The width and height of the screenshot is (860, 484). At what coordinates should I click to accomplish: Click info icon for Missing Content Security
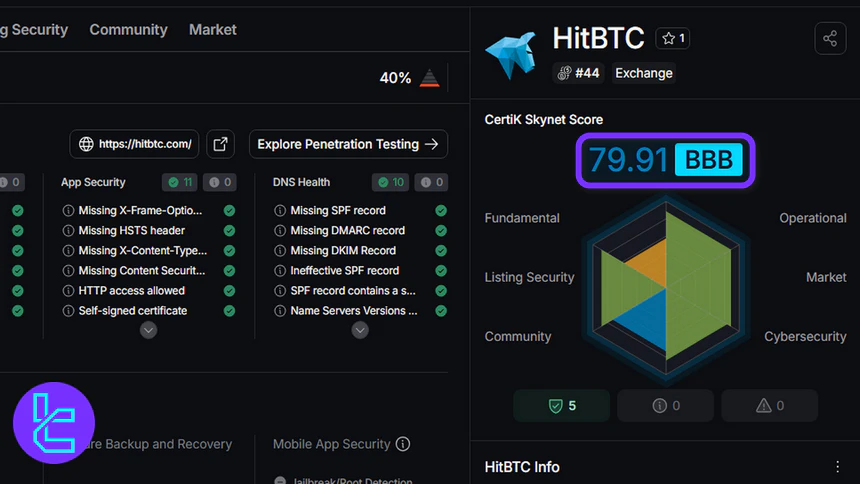coord(68,271)
